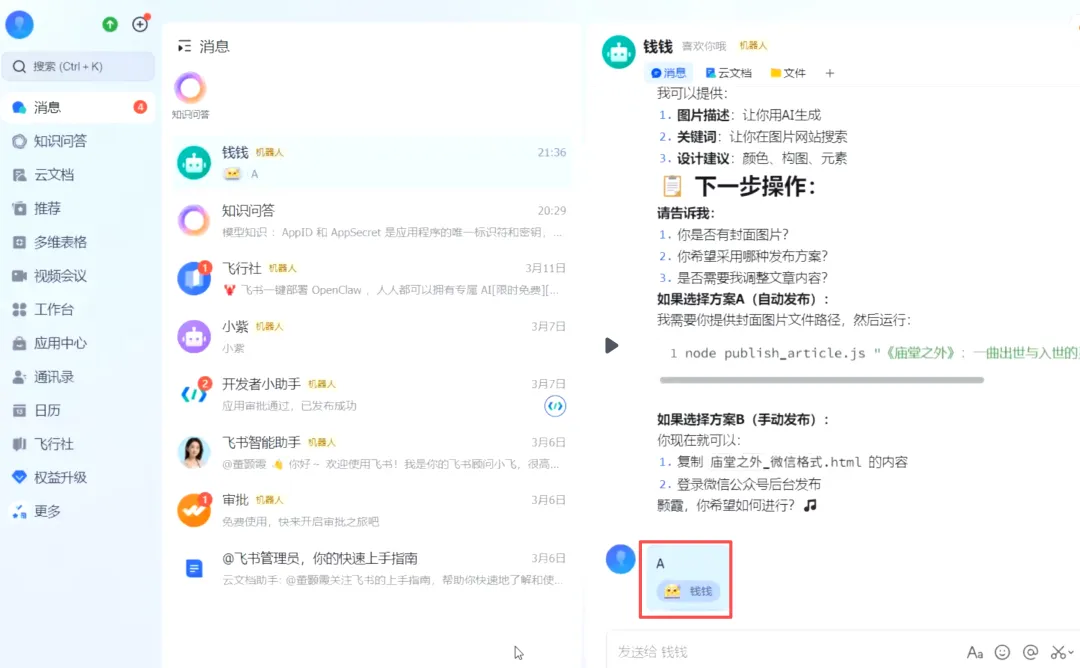Click the 知识问答 shortcut circle under 消息 header
The width and height of the screenshot is (1080, 668).
[x=190, y=88]
